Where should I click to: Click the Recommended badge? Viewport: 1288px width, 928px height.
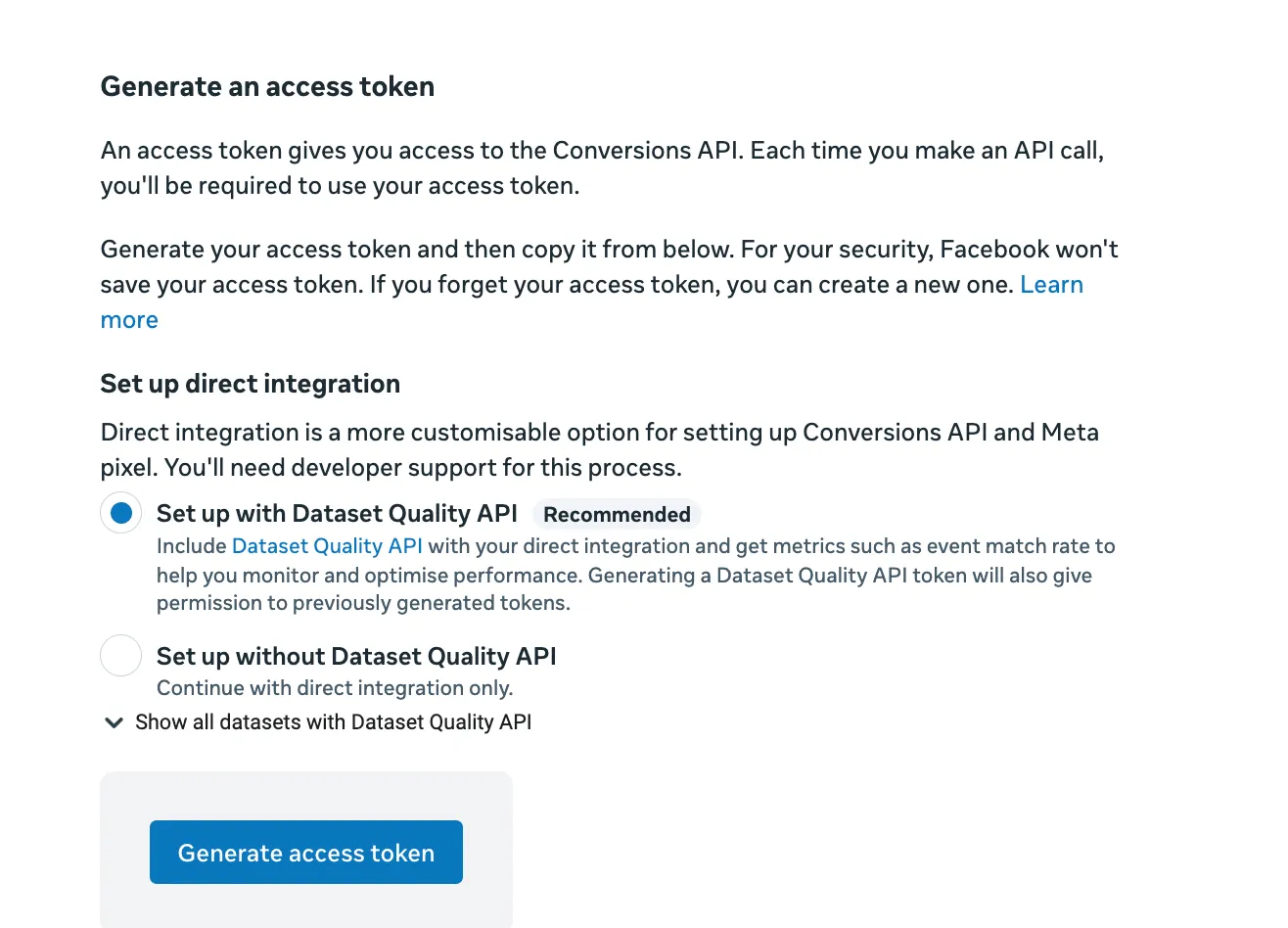[617, 514]
